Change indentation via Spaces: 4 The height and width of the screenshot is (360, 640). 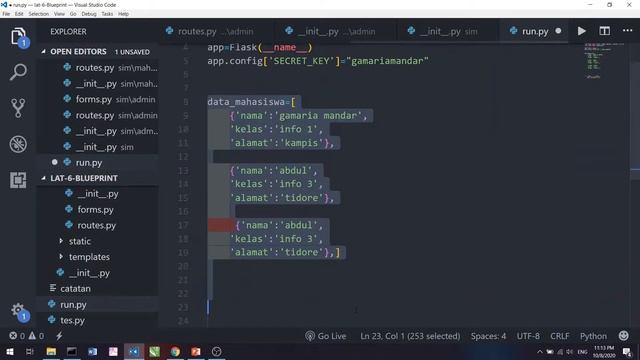coord(488,336)
